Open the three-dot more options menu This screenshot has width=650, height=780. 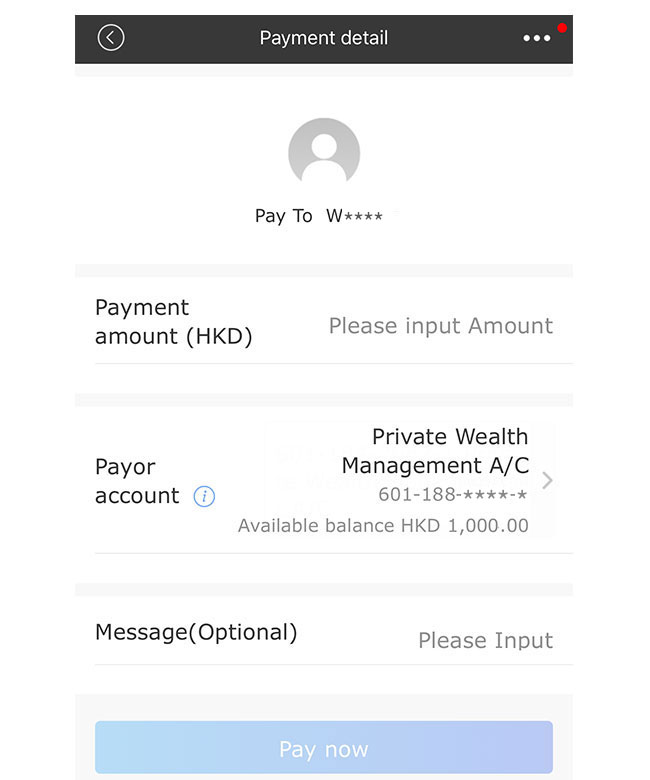537,38
